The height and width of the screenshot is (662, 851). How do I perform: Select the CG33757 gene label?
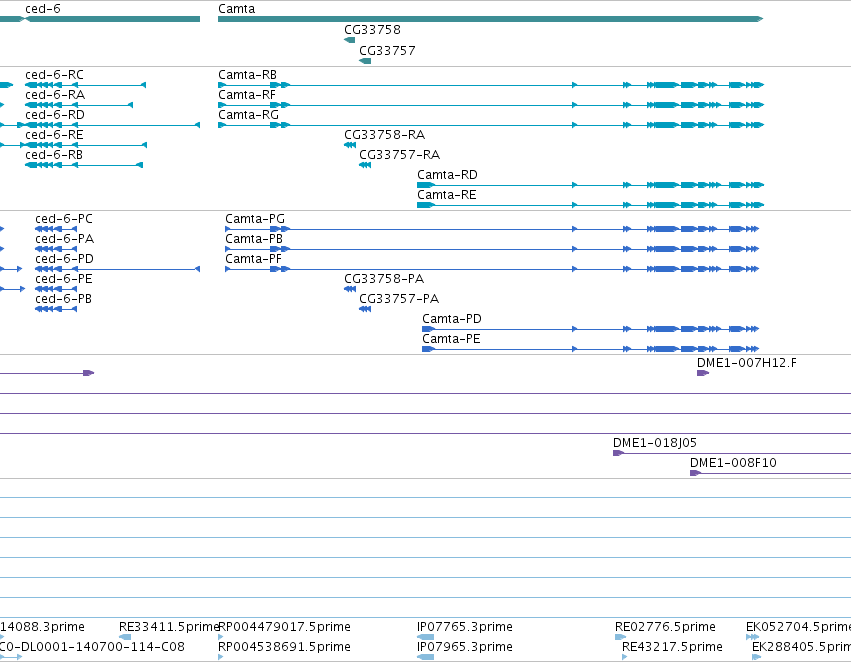click(x=388, y=50)
